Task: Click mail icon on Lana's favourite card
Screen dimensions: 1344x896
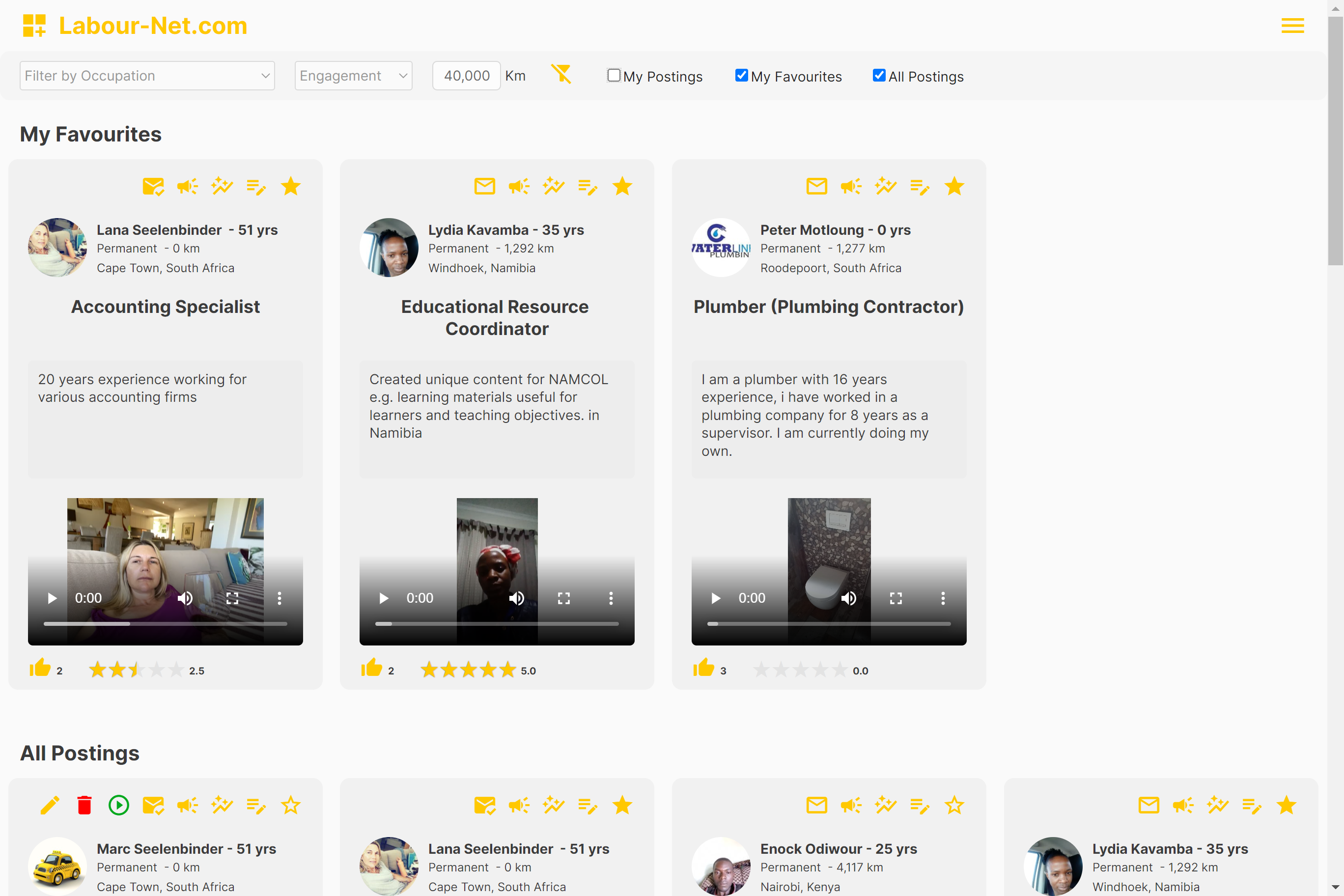Action: click(x=153, y=186)
